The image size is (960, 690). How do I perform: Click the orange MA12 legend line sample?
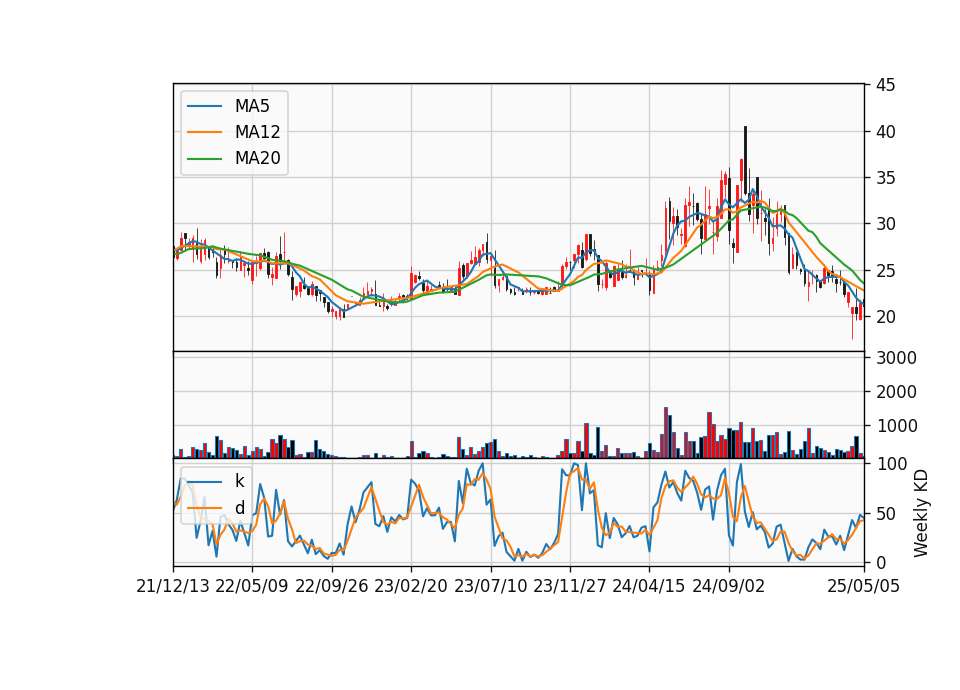[204, 132]
